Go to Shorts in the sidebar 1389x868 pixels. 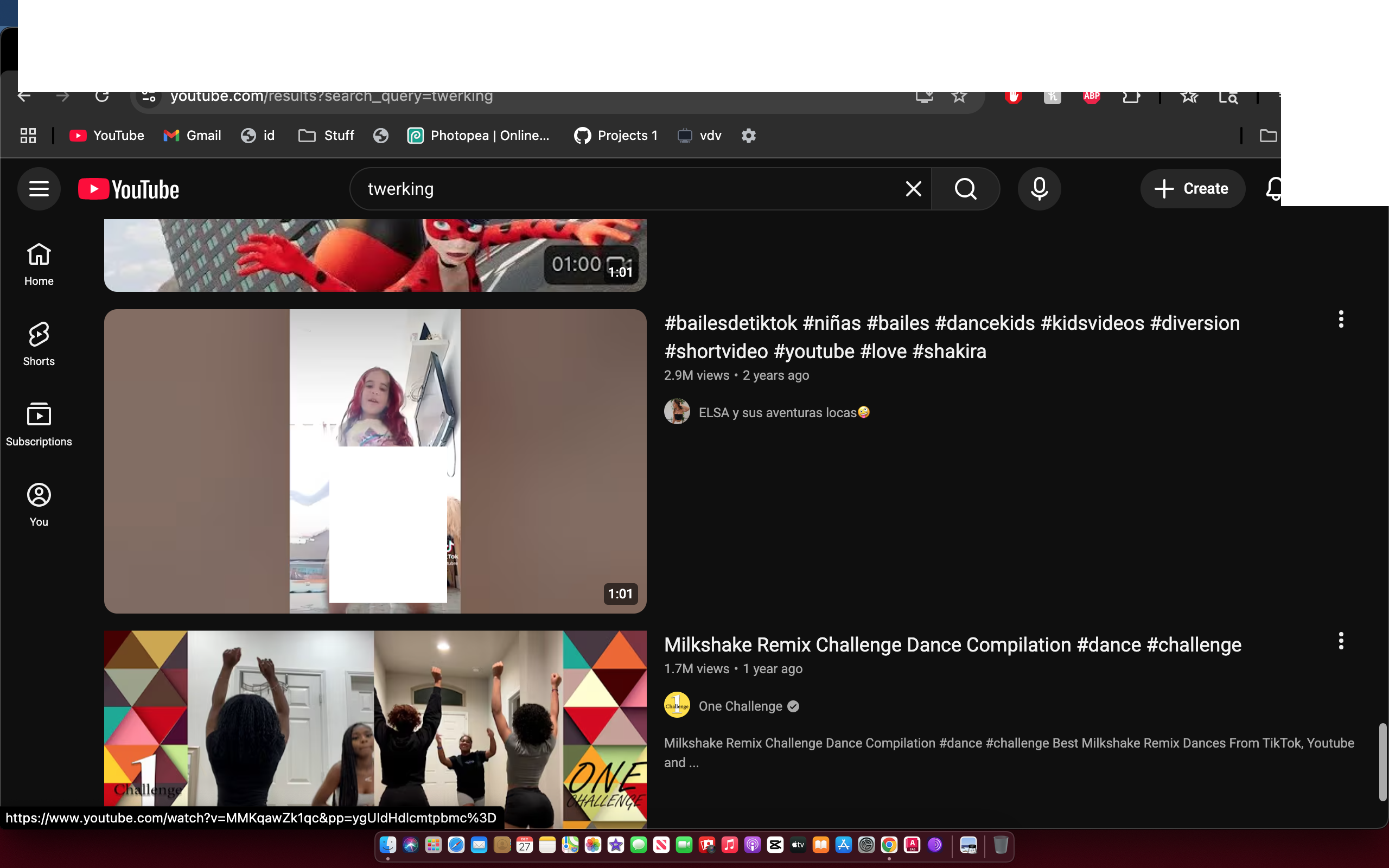coord(39,344)
